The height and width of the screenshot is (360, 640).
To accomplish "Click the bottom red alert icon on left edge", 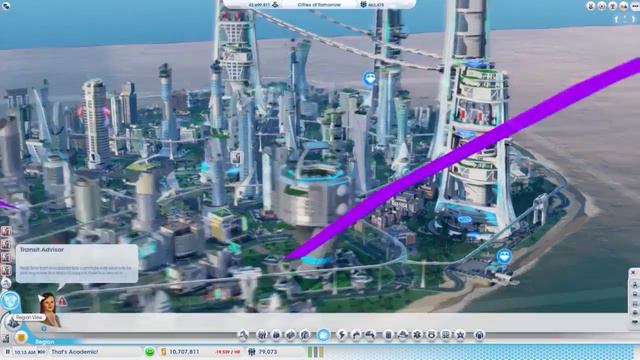I will click(x=6, y=269).
